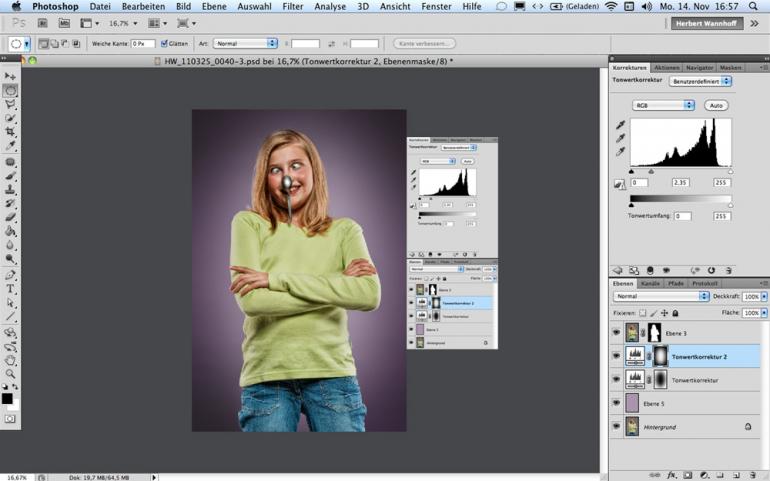Switch to the Kanäle tab
Image resolution: width=770 pixels, height=481 pixels.
click(x=650, y=283)
